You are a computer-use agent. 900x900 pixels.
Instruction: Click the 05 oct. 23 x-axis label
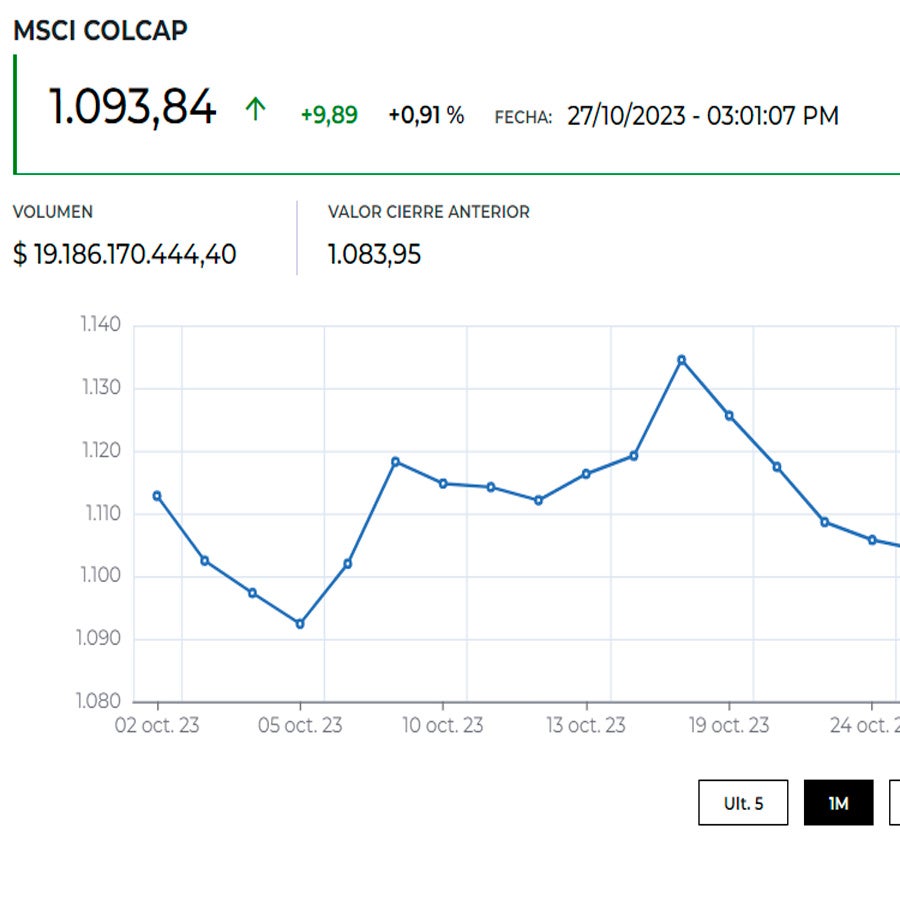click(300, 725)
